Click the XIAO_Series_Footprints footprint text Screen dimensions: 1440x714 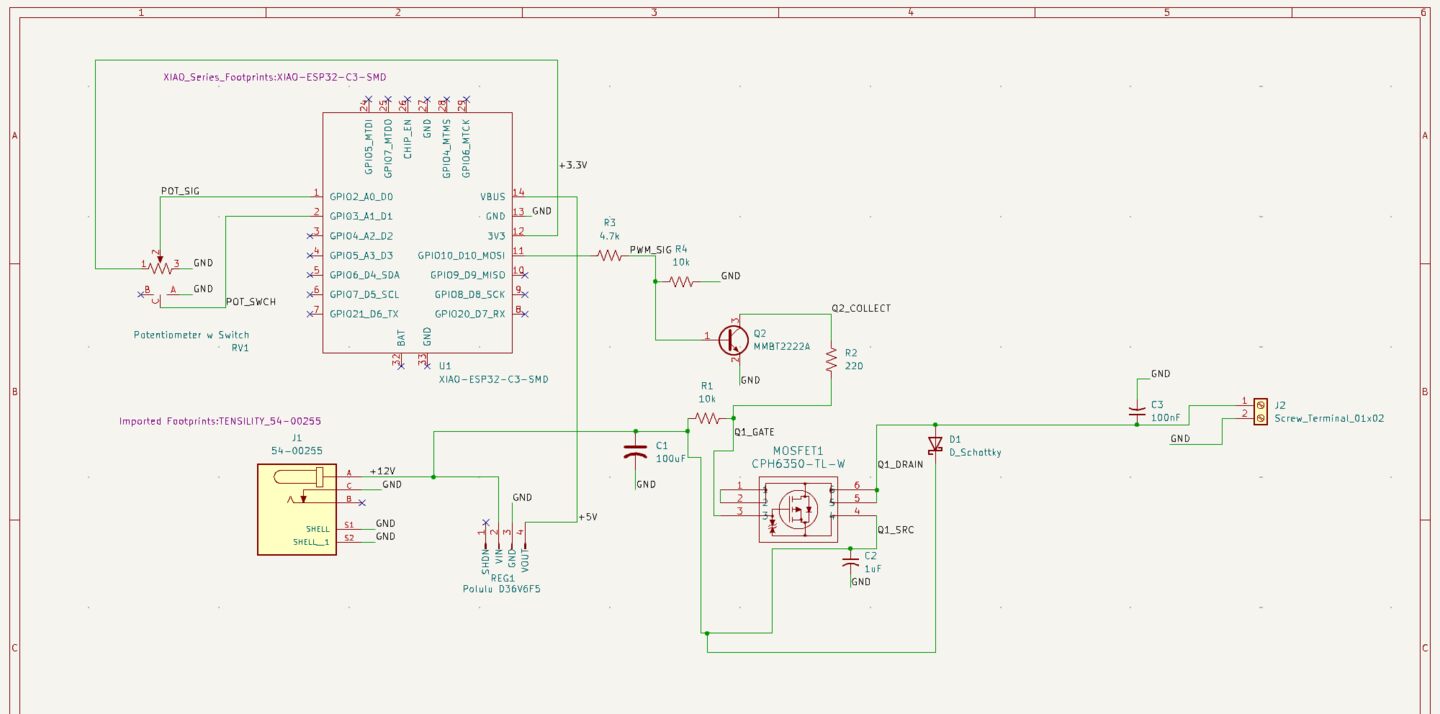[275, 77]
